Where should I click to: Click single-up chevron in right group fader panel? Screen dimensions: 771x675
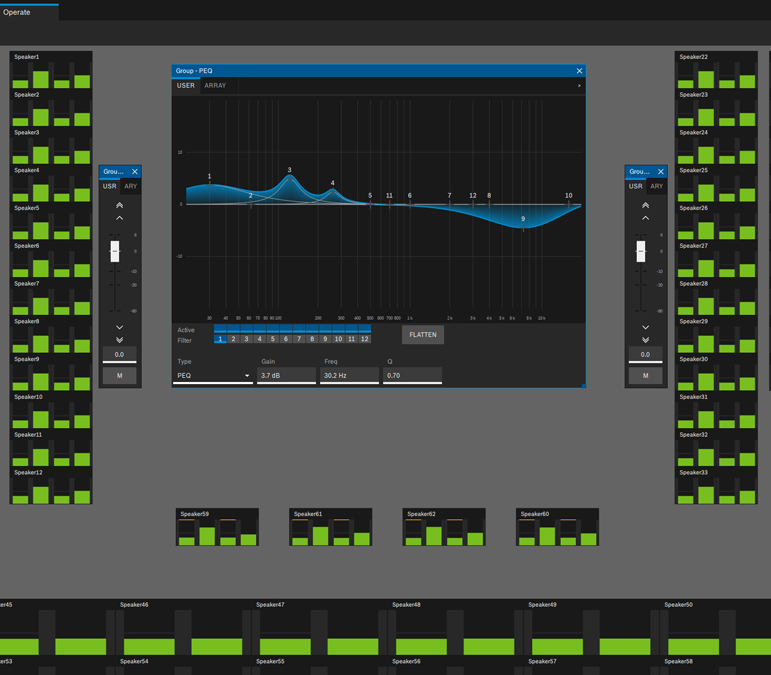pyautogui.click(x=645, y=218)
